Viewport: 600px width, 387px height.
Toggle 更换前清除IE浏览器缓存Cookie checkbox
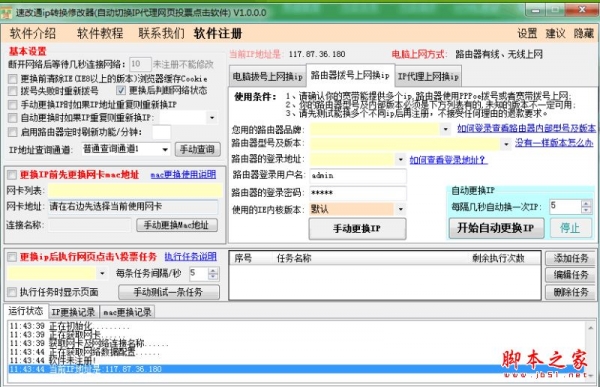click(x=13, y=79)
